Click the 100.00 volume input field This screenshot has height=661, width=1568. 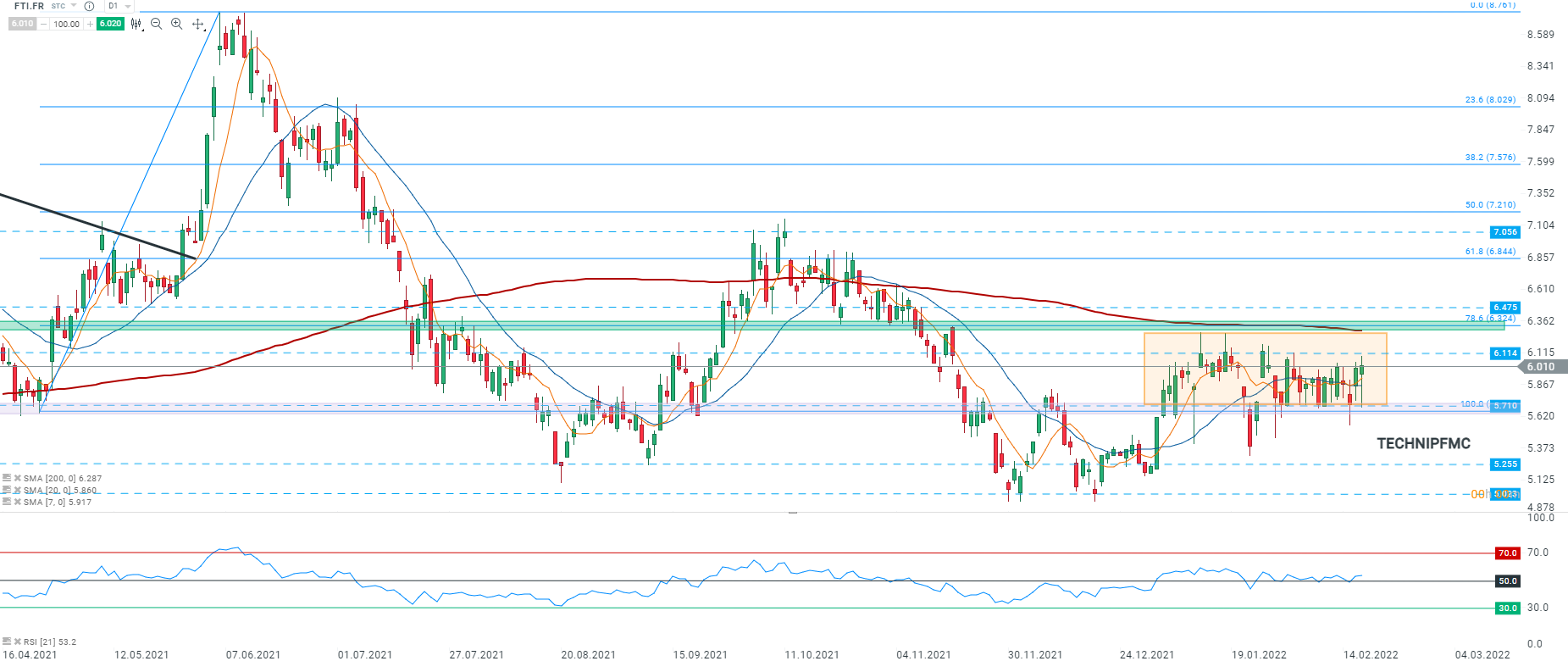[66, 24]
